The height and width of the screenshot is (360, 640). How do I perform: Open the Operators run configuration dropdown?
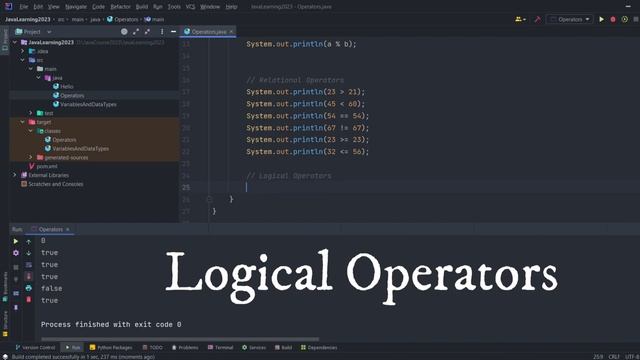click(570, 19)
